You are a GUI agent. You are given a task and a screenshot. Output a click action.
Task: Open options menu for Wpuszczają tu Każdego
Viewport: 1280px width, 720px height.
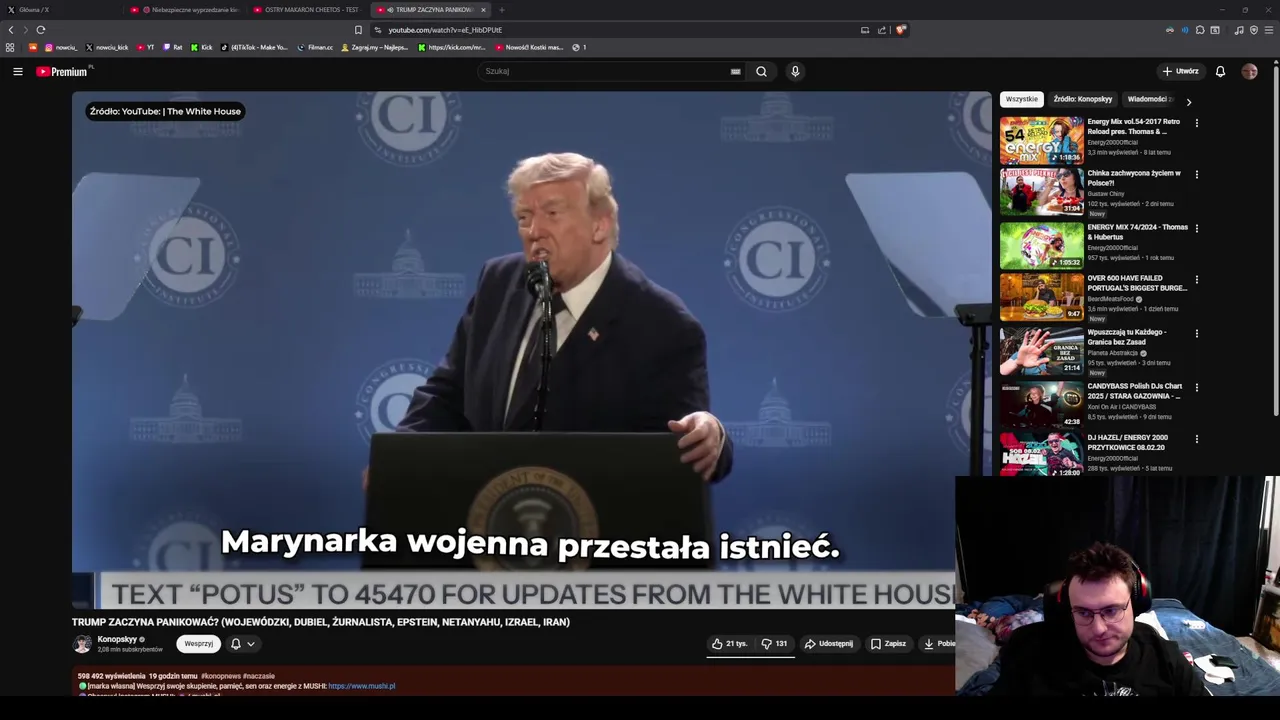point(1196,333)
